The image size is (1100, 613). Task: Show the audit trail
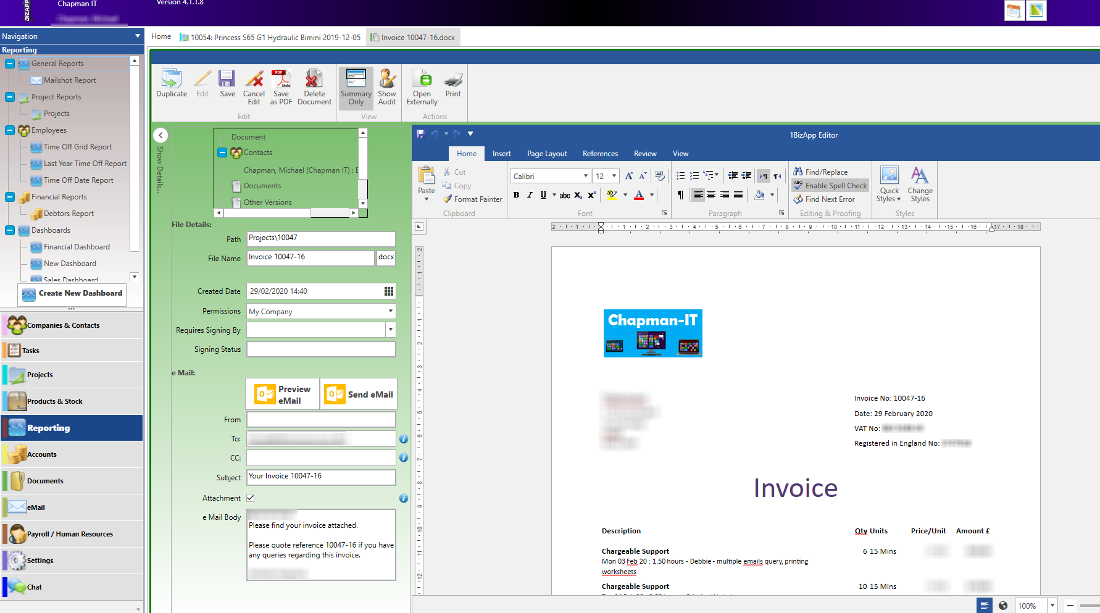click(x=387, y=85)
